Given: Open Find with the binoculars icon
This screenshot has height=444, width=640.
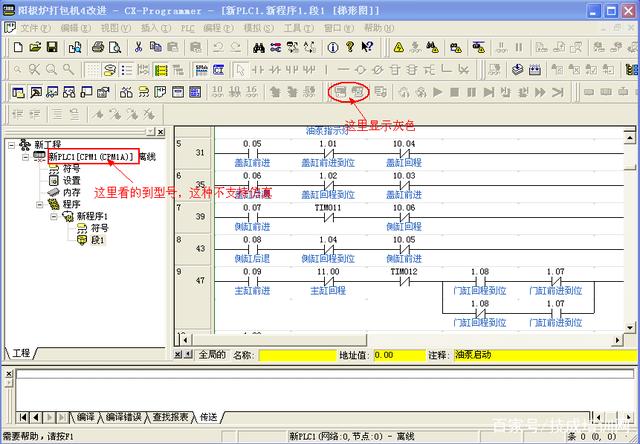Looking at the screenshot, I should [259, 47].
